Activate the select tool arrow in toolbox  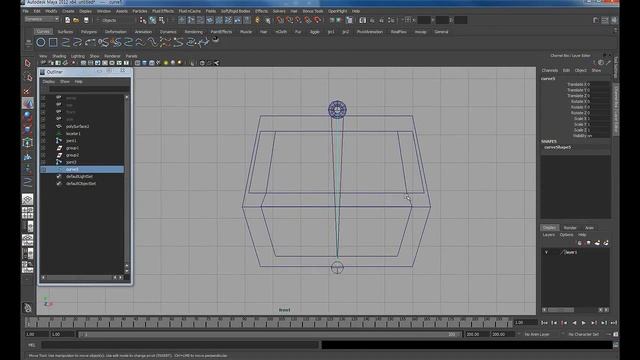click(x=28, y=63)
